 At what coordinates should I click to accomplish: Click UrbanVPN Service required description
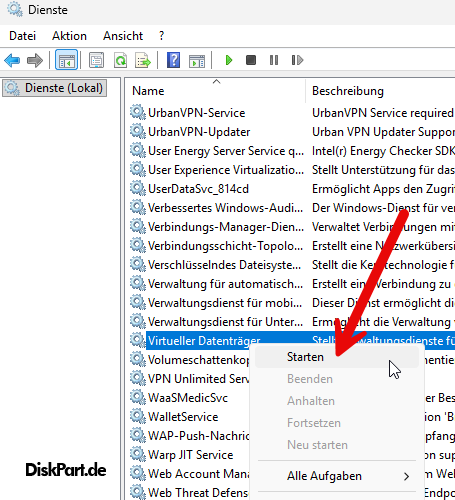click(383, 113)
